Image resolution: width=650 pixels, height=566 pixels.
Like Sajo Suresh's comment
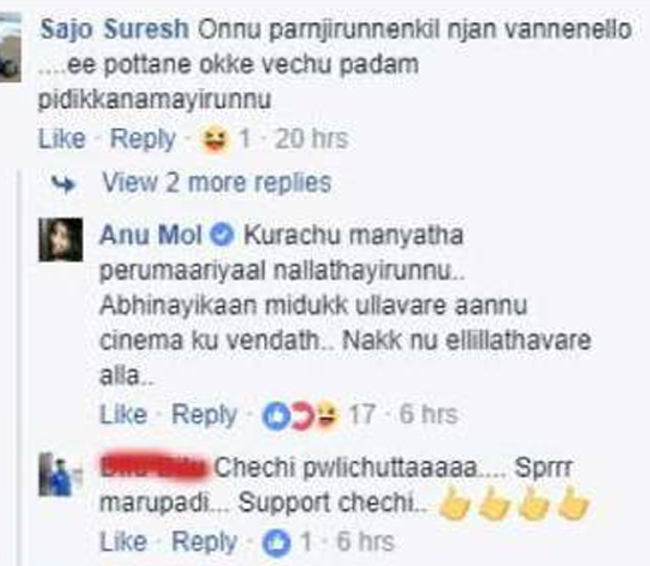tap(62, 138)
